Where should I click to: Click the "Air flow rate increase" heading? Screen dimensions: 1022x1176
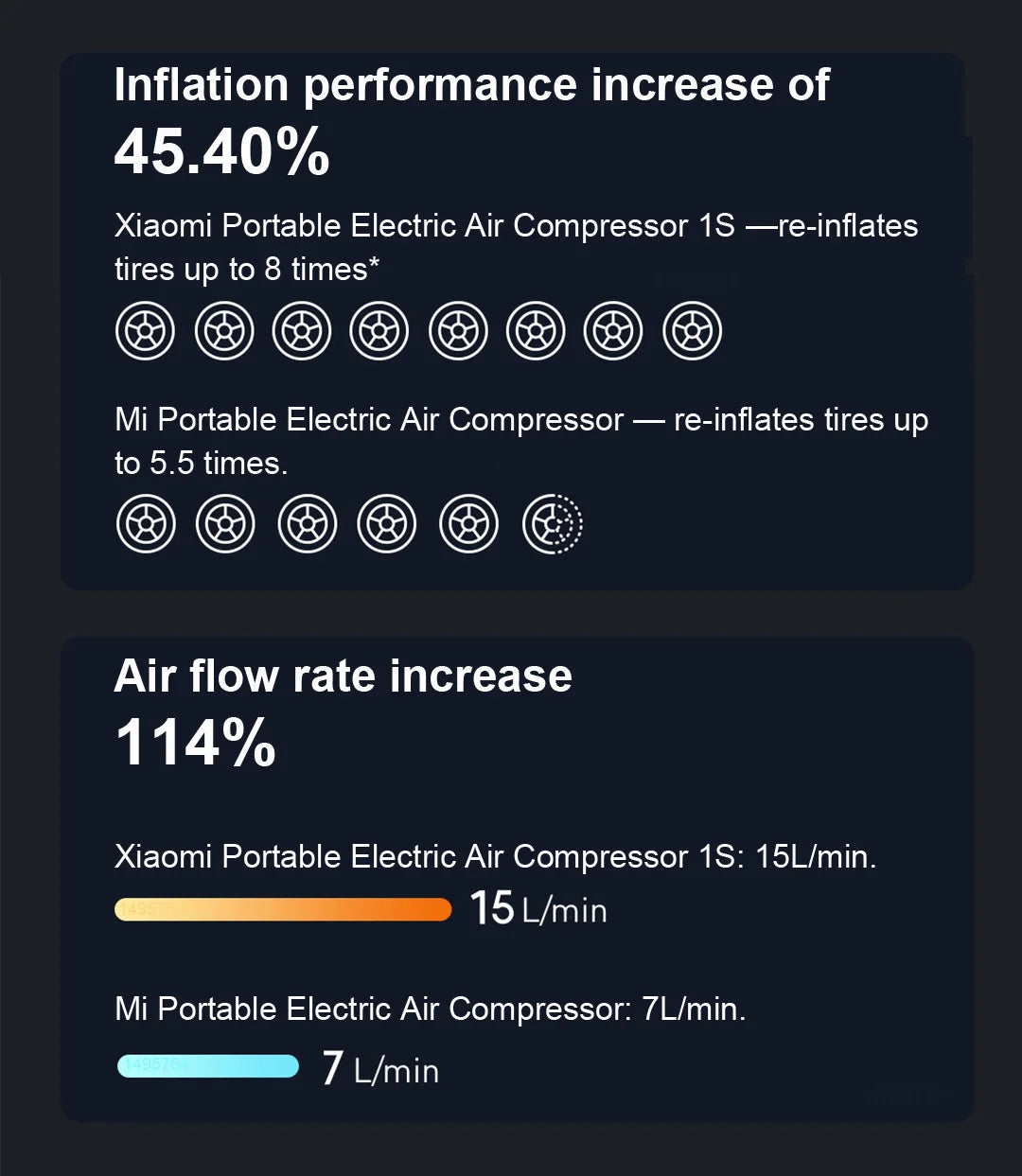tap(343, 676)
